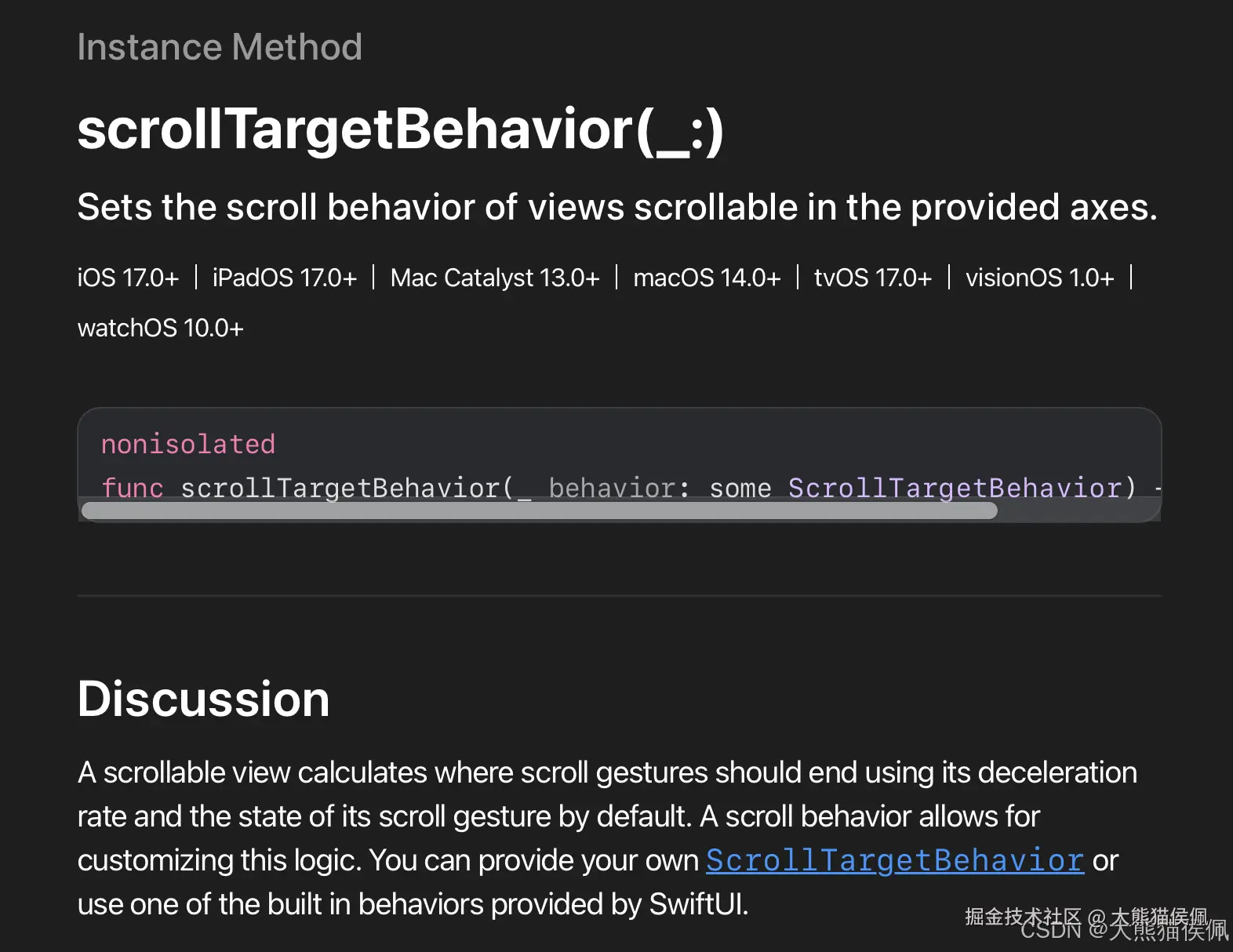Click the "nonisolated" keyword in code

(x=188, y=444)
